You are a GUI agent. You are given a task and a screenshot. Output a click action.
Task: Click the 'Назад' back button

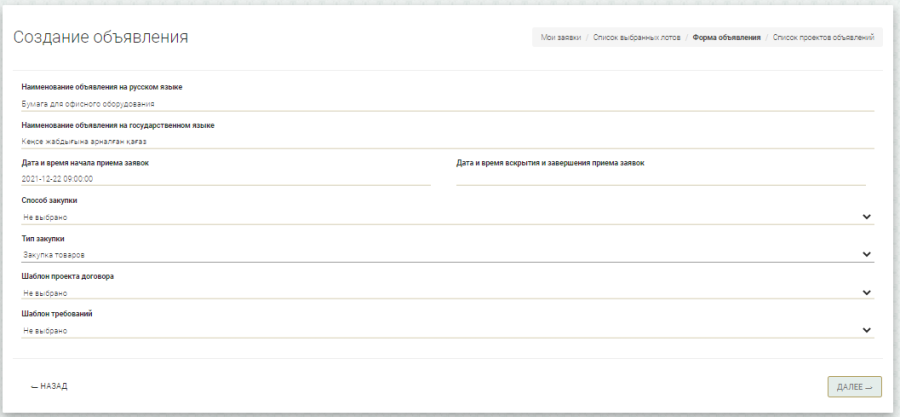(49, 386)
